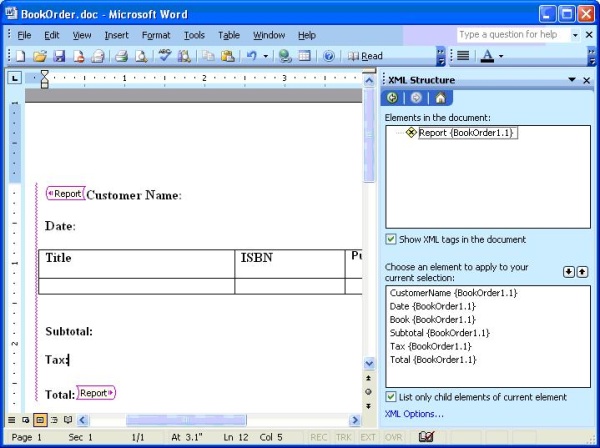Open the Insert menu
This screenshot has width=600, height=448.
pyautogui.click(x=117, y=35)
